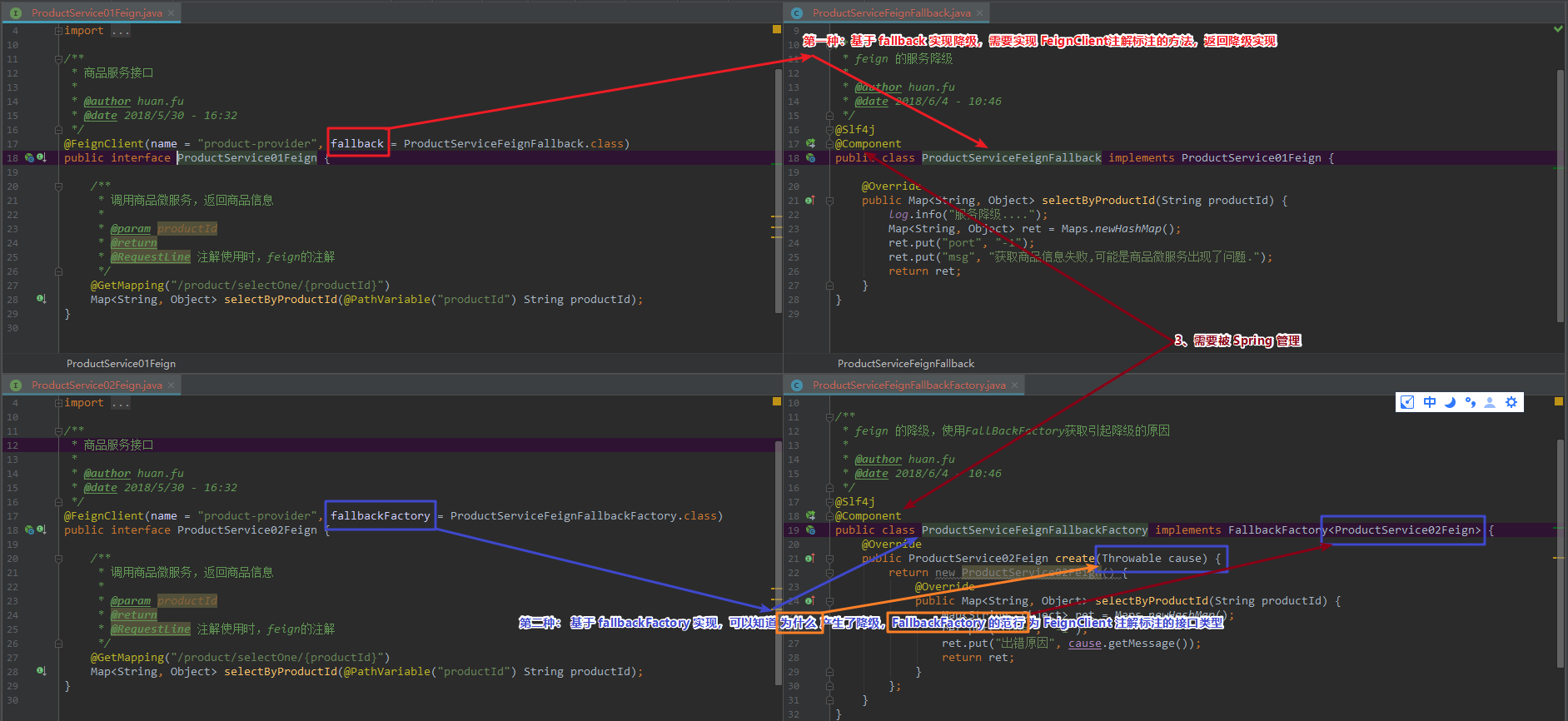The height and width of the screenshot is (721, 1568).
Task: Click the ProductService01Feign breadcrumb below the editor
Action: pos(121,363)
